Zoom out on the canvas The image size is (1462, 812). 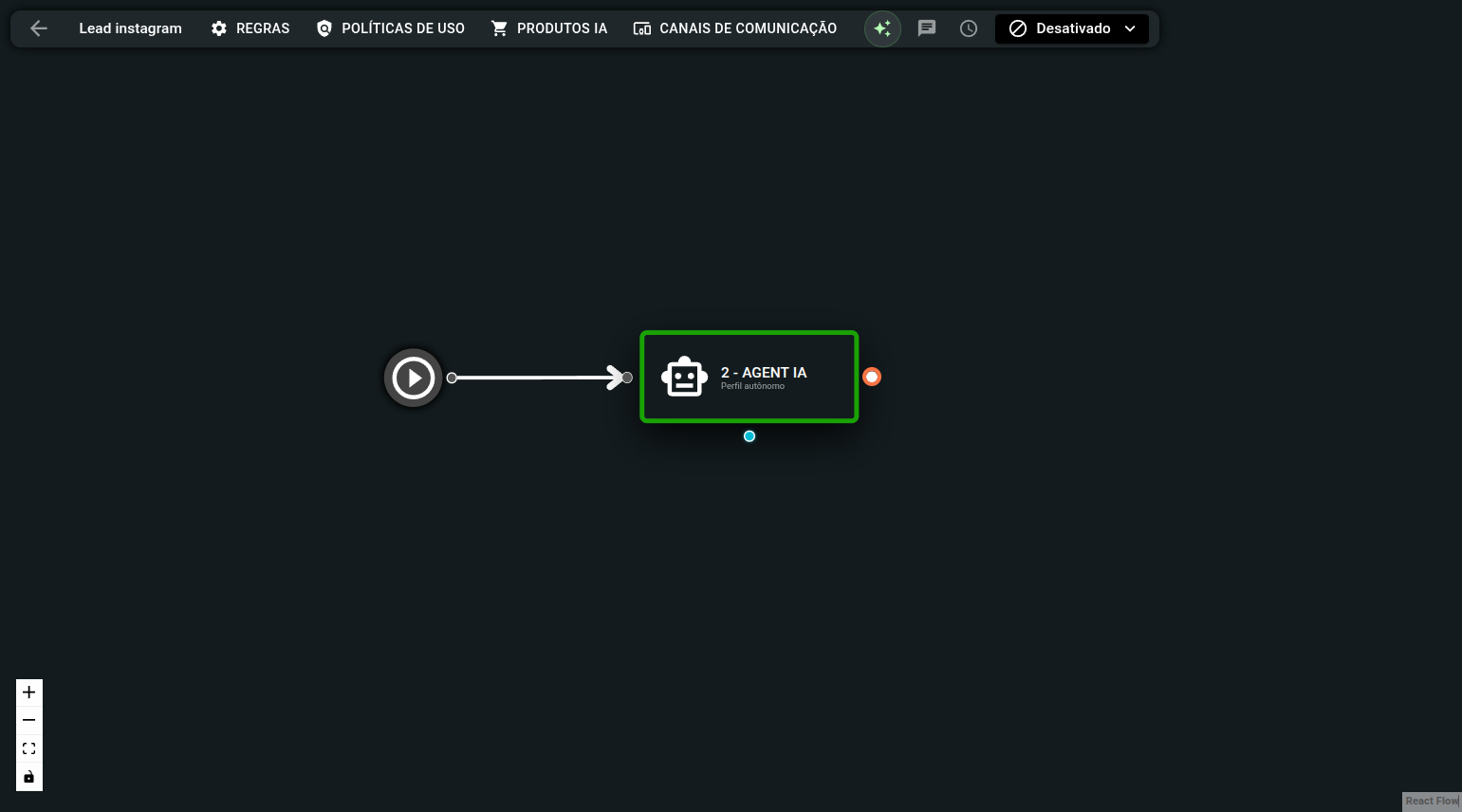click(29, 721)
